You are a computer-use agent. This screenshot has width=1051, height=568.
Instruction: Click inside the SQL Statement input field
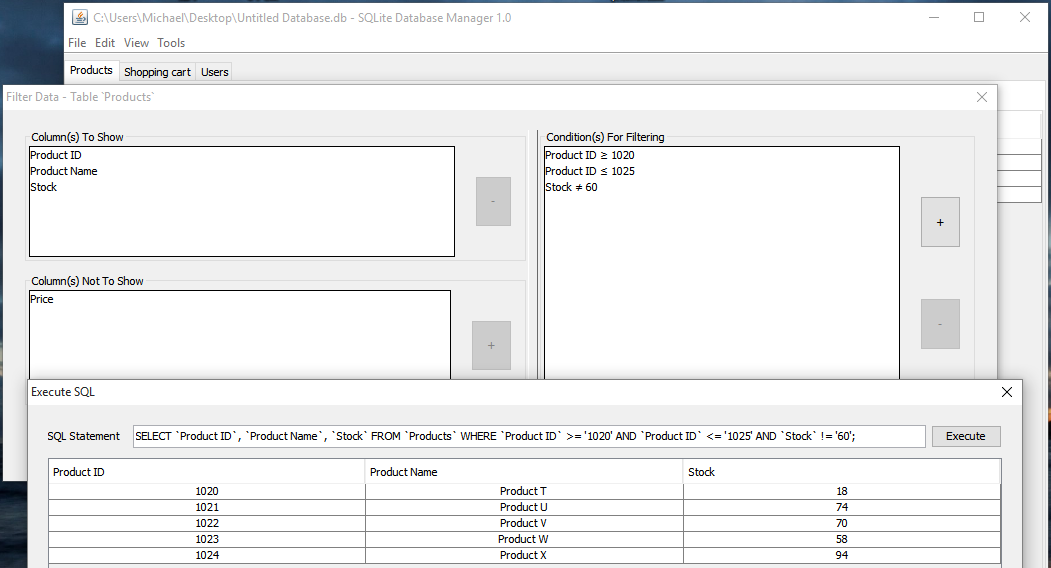pyautogui.click(x=529, y=436)
